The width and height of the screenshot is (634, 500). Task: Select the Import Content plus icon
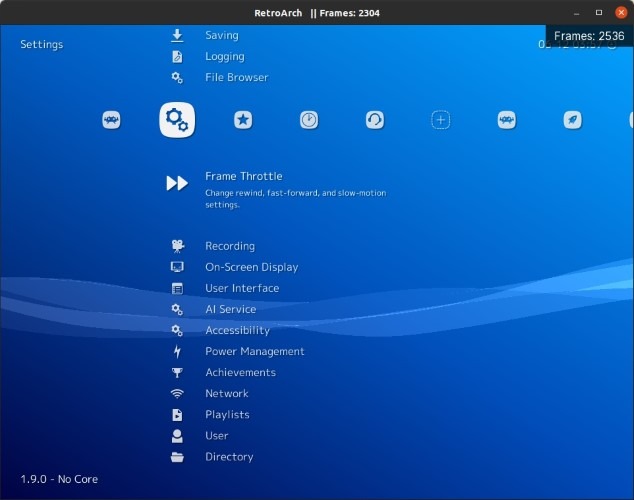[x=441, y=120]
